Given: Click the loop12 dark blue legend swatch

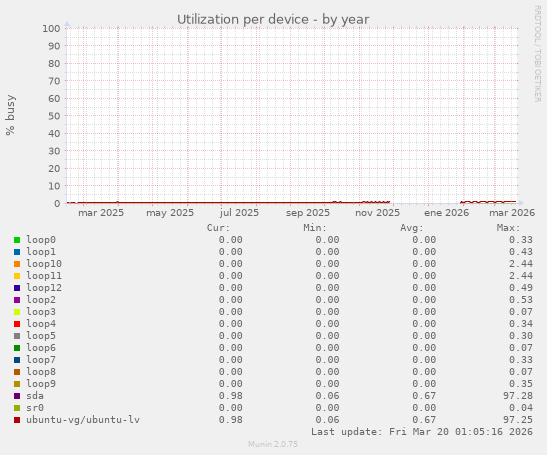Looking at the screenshot, I should pos(17,288).
